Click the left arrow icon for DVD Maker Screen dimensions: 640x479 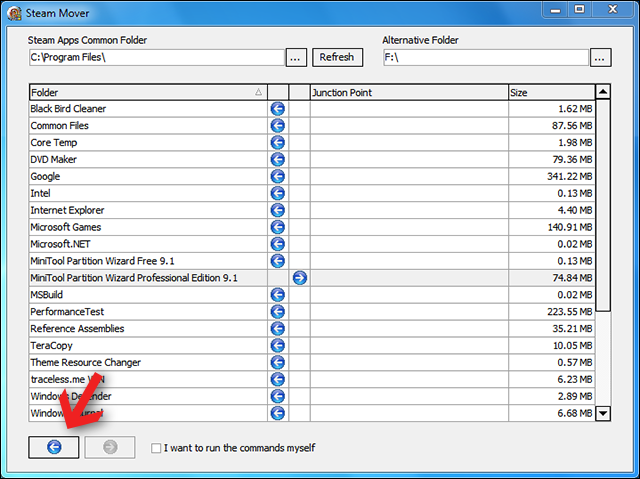tap(278, 160)
